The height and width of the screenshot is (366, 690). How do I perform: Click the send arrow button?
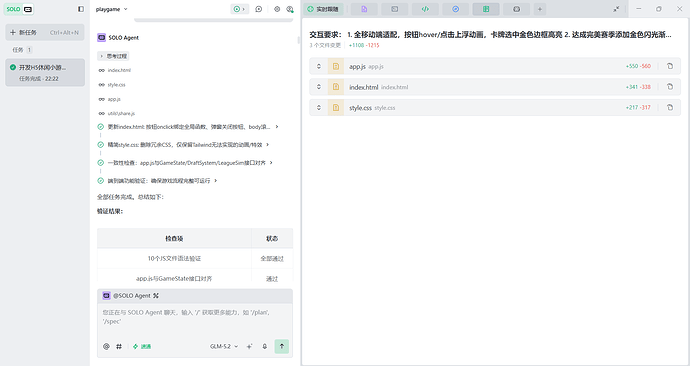(x=282, y=346)
